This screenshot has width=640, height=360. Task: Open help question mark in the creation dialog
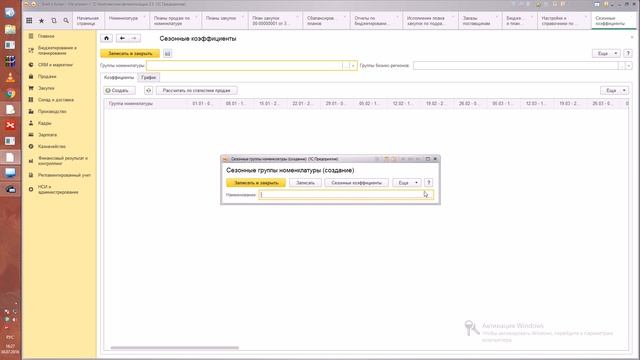428,182
